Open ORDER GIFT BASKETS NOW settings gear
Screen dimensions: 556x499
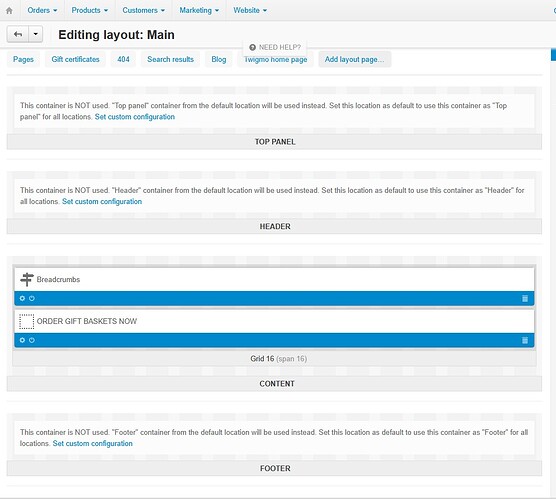pos(22,340)
